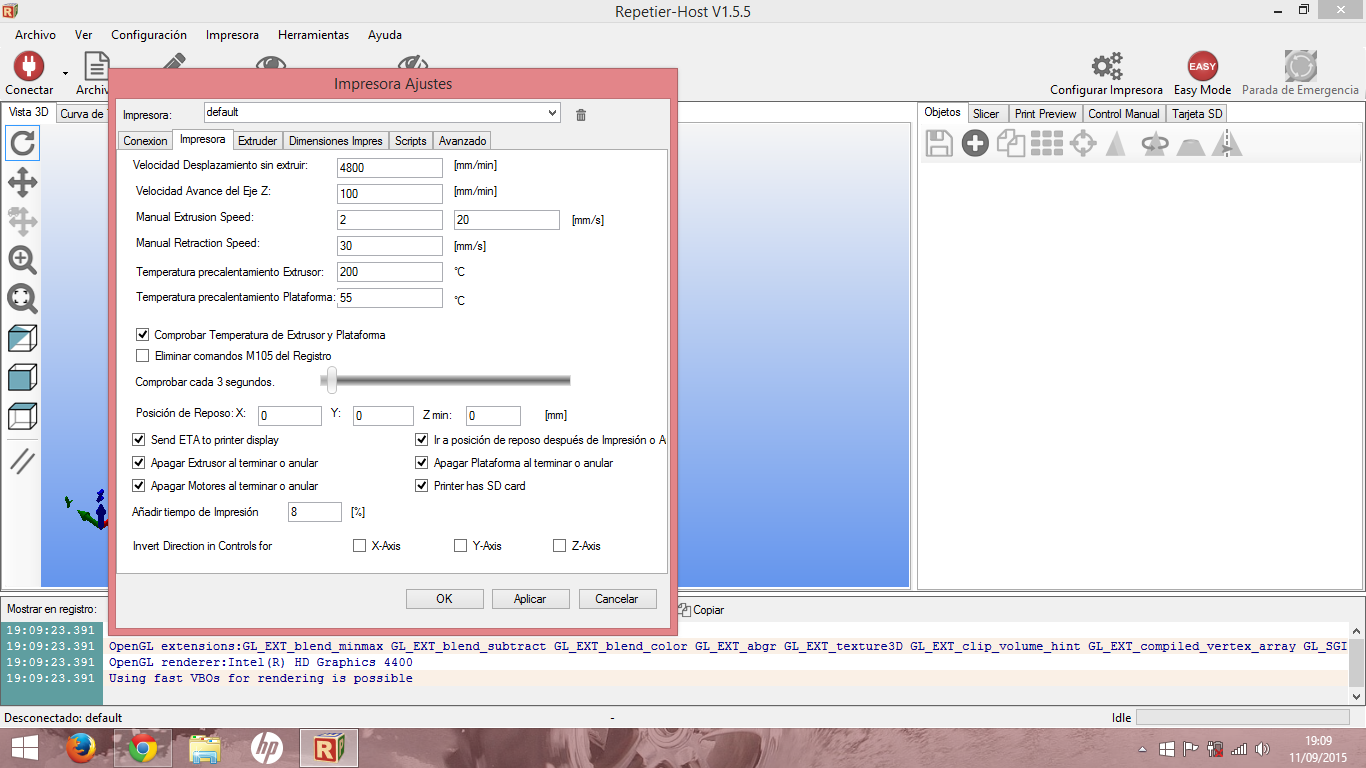Click the Copiar log button
Viewport: 1366px width, 768px height.
point(701,609)
